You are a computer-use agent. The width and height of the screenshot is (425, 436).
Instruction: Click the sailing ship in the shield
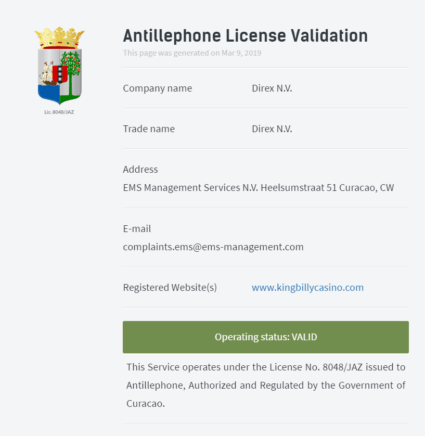(47, 74)
